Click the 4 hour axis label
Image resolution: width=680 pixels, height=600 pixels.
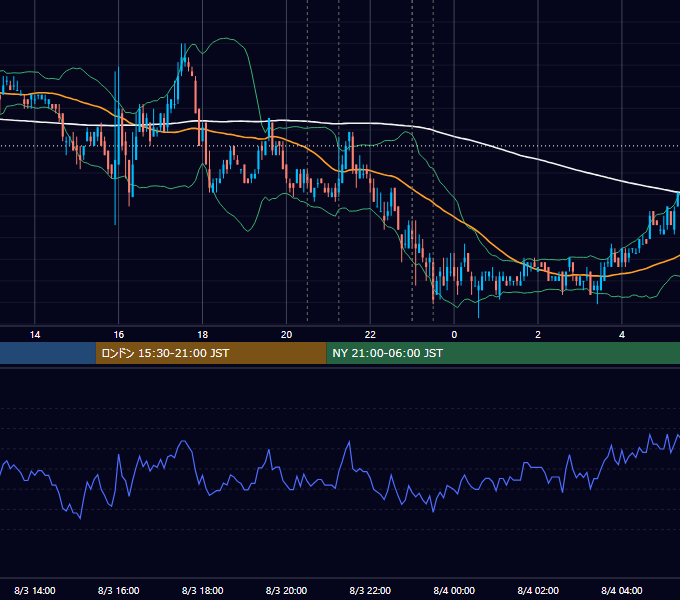pyautogui.click(x=622, y=335)
